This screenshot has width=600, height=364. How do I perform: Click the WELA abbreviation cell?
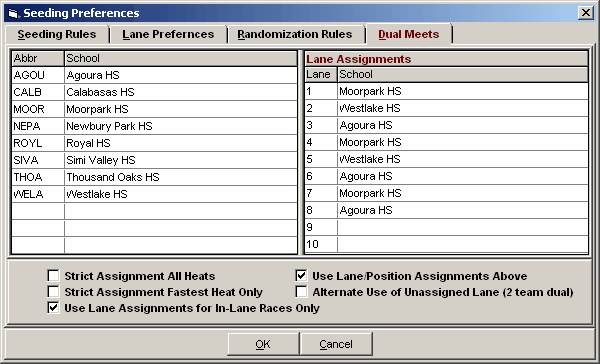coord(38,194)
